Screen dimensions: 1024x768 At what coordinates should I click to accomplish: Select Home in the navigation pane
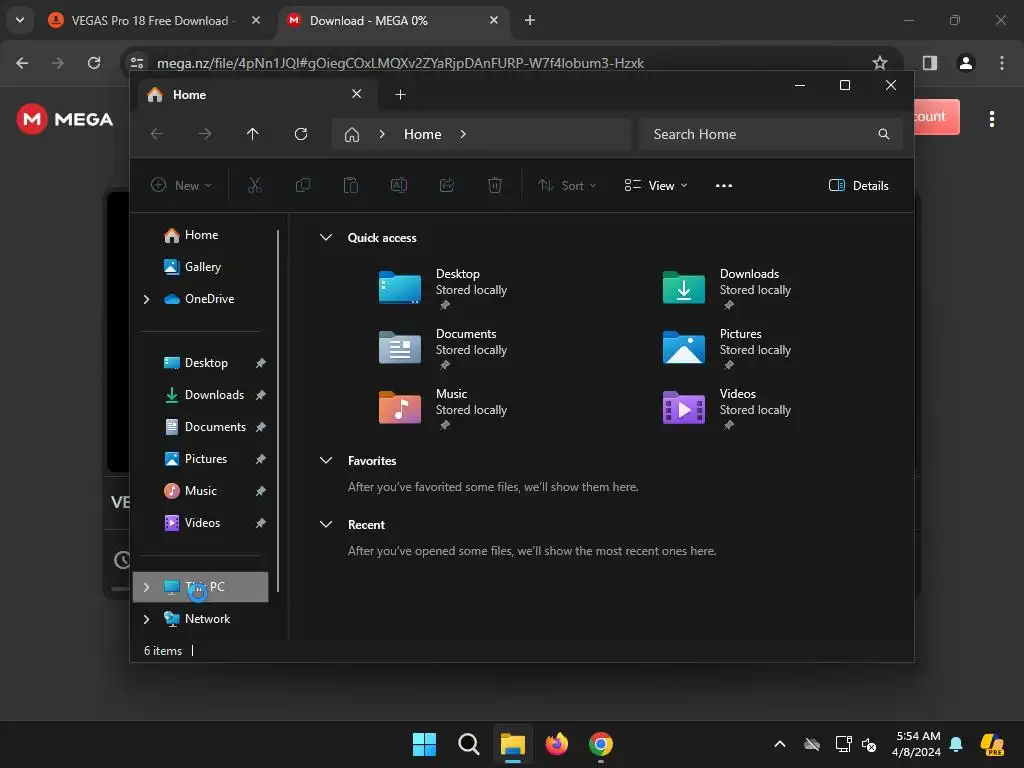(x=201, y=234)
